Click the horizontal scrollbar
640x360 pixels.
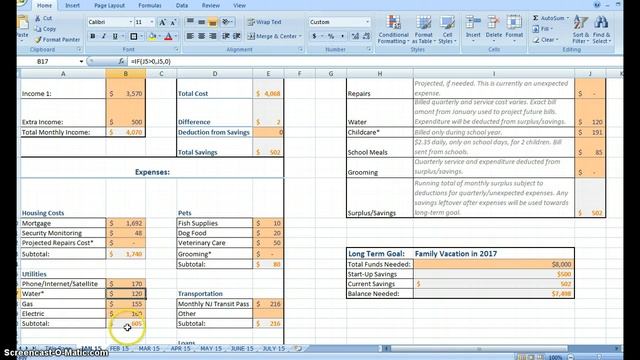coord(480,349)
